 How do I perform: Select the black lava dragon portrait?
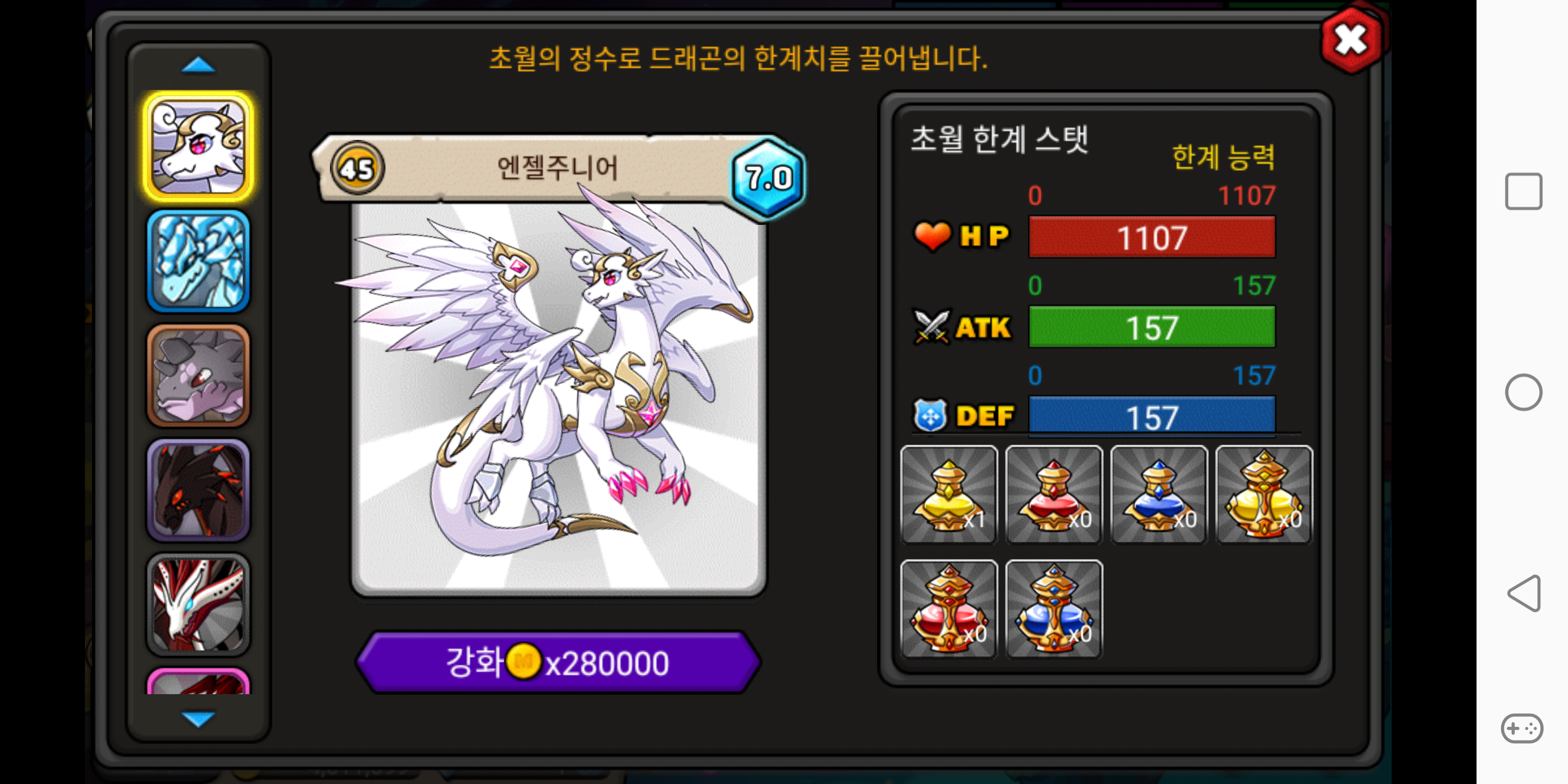pyautogui.click(x=198, y=490)
